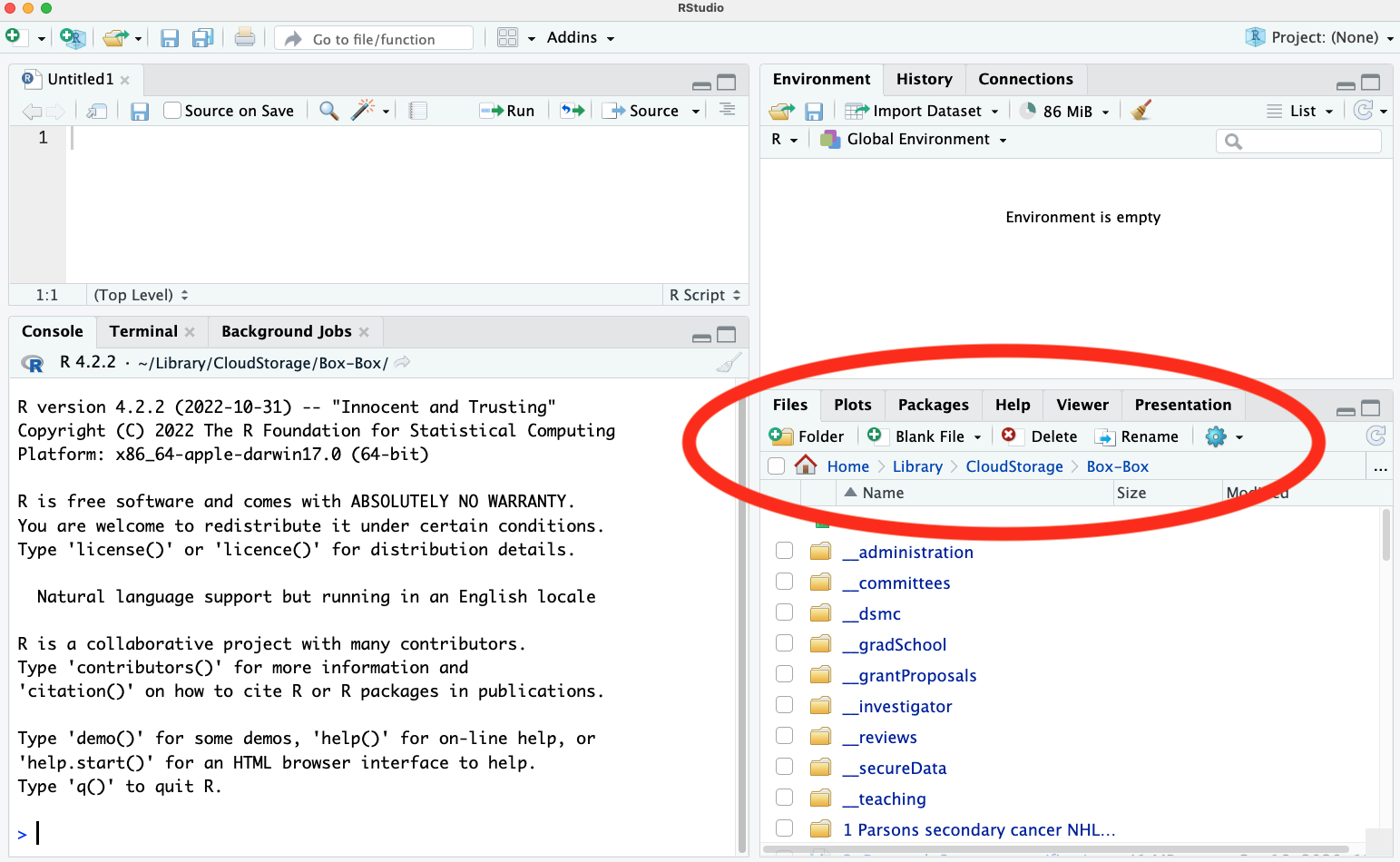Click the Delete button in Files
The height and width of the screenshot is (862, 1400).
pyautogui.click(x=1039, y=436)
